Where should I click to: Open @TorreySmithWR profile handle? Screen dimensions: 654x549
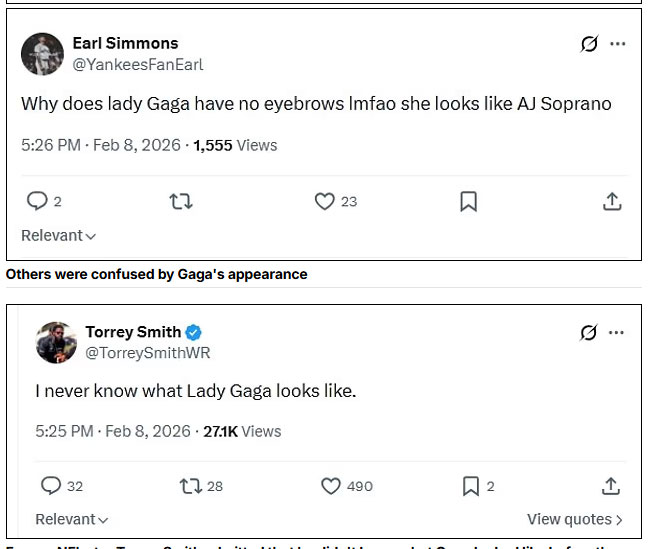148,353
